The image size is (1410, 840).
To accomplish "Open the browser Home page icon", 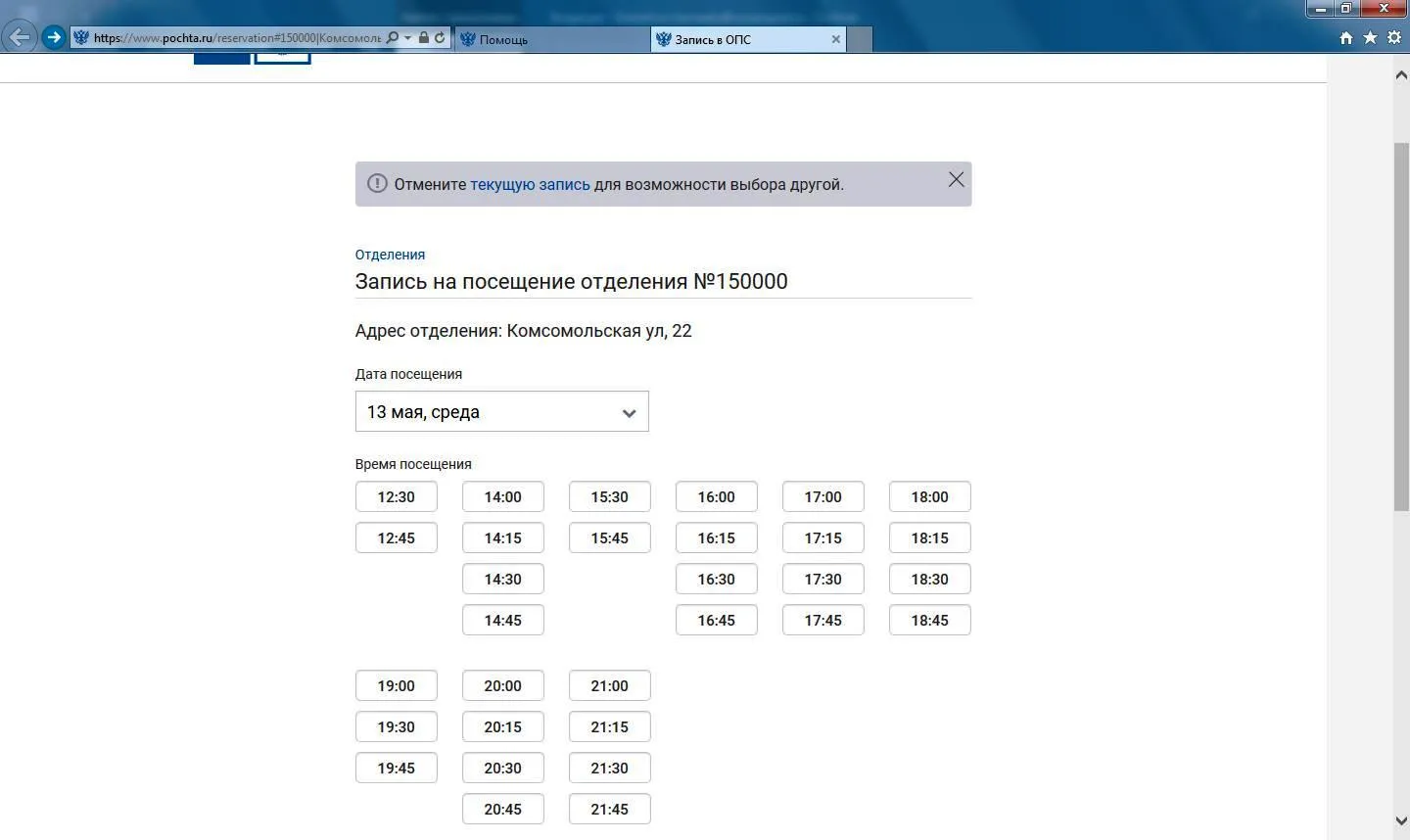I will click(x=1346, y=38).
